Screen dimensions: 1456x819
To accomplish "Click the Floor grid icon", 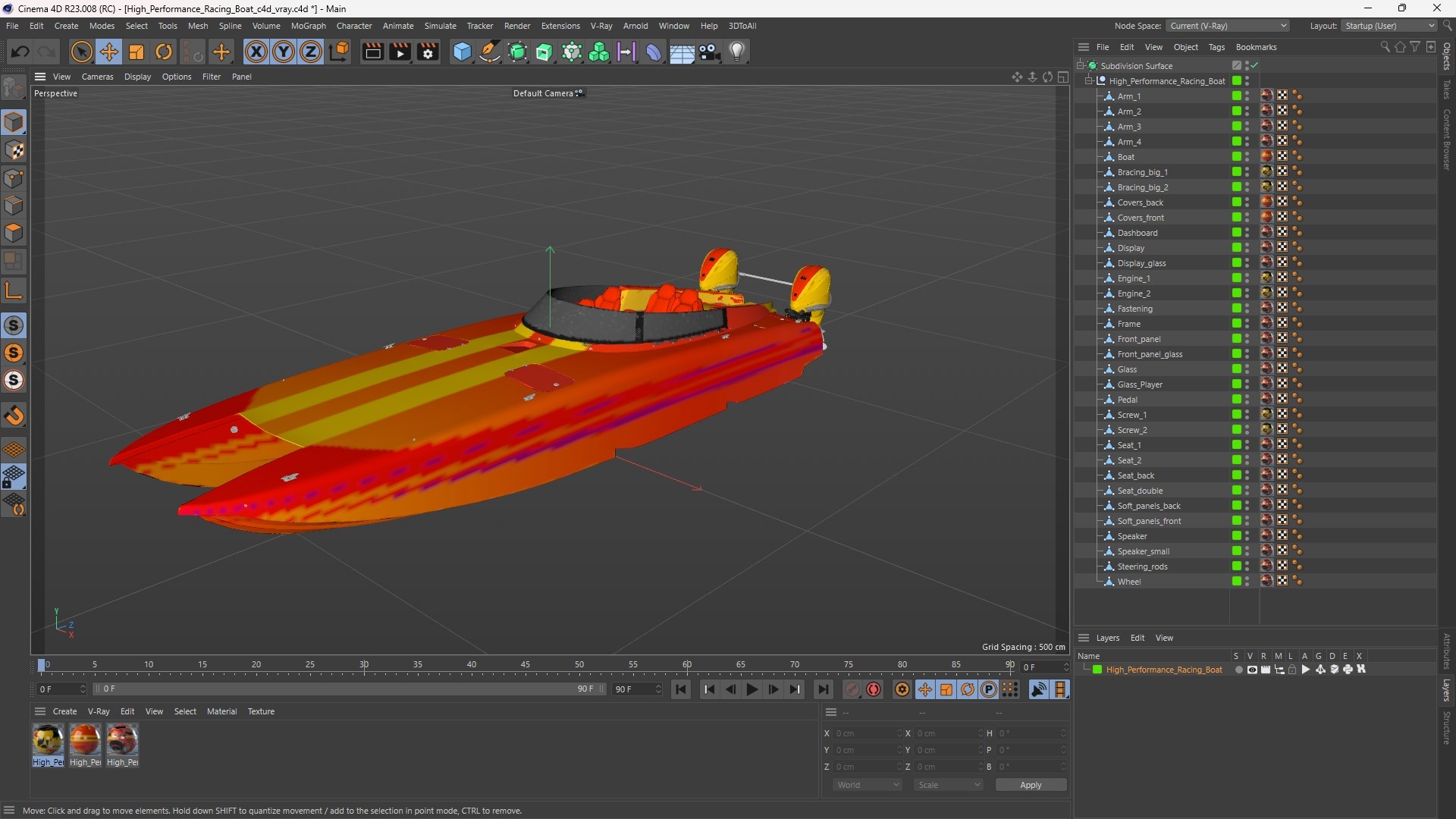I will click(682, 52).
